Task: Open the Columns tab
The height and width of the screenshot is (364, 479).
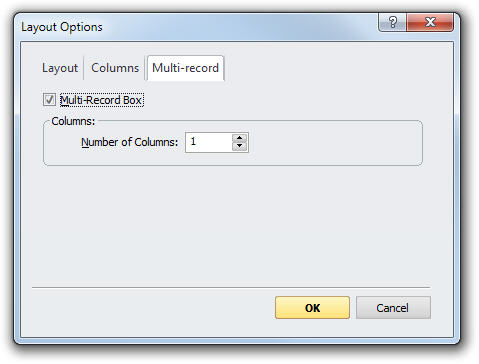Action: click(x=115, y=68)
